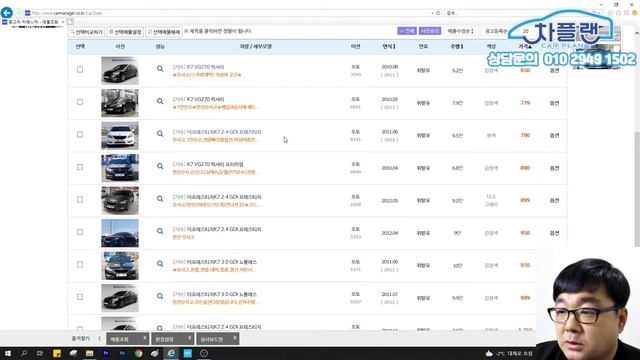Tick the checkbox for the 950 priced K7
The image size is (640, 360).
point(80,232)
